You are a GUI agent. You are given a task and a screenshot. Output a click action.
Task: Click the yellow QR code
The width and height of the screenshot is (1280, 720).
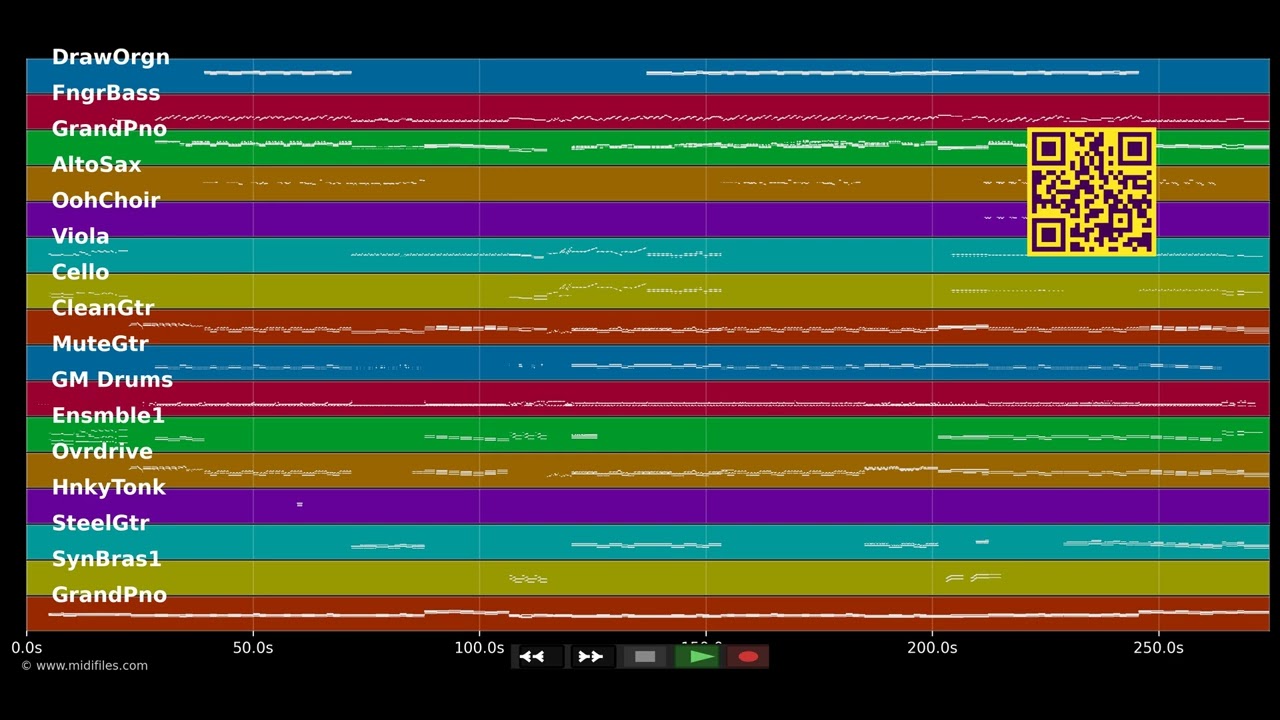(1092, 192)
